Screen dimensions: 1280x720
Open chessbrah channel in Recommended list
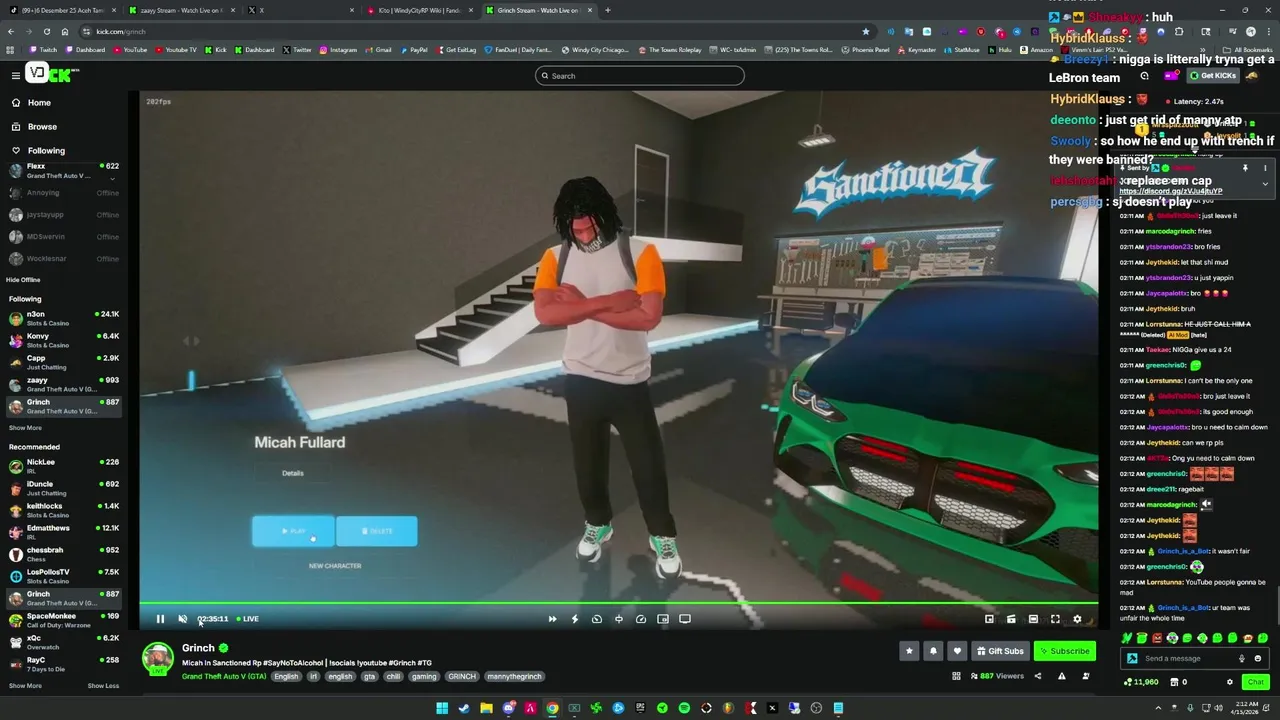point(64,554)
